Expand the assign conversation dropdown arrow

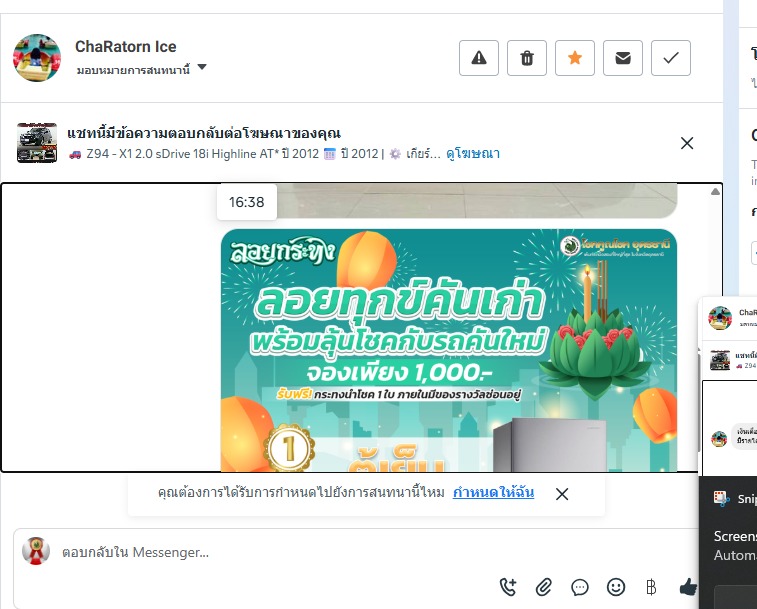tap(202, 67)
